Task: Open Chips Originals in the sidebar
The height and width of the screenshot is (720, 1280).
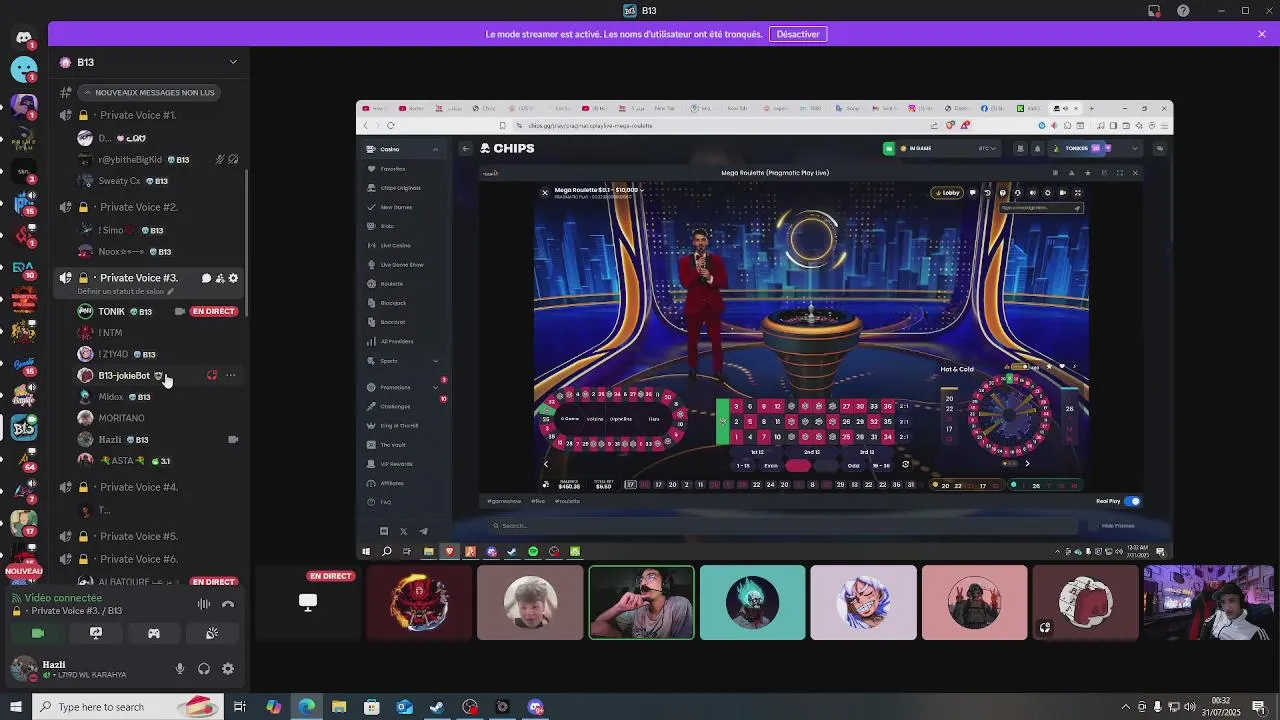Action: click(x=400, y=188)
